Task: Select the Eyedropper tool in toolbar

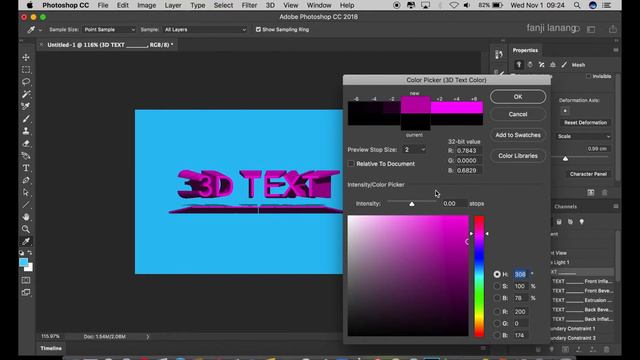Action: tap(26, 241)
